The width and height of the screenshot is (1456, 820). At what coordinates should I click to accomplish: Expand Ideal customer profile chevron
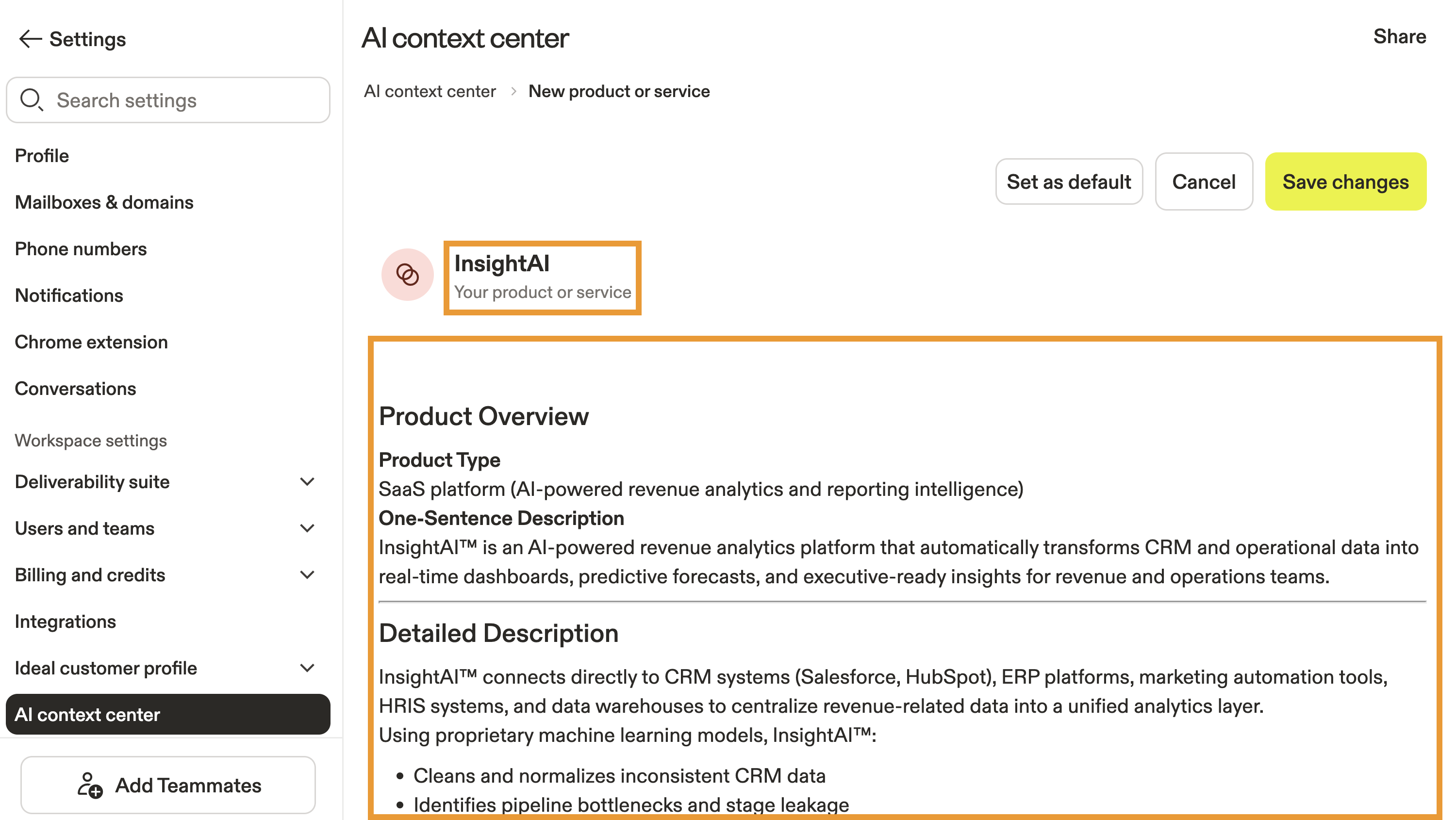click(x=307, y=668)
